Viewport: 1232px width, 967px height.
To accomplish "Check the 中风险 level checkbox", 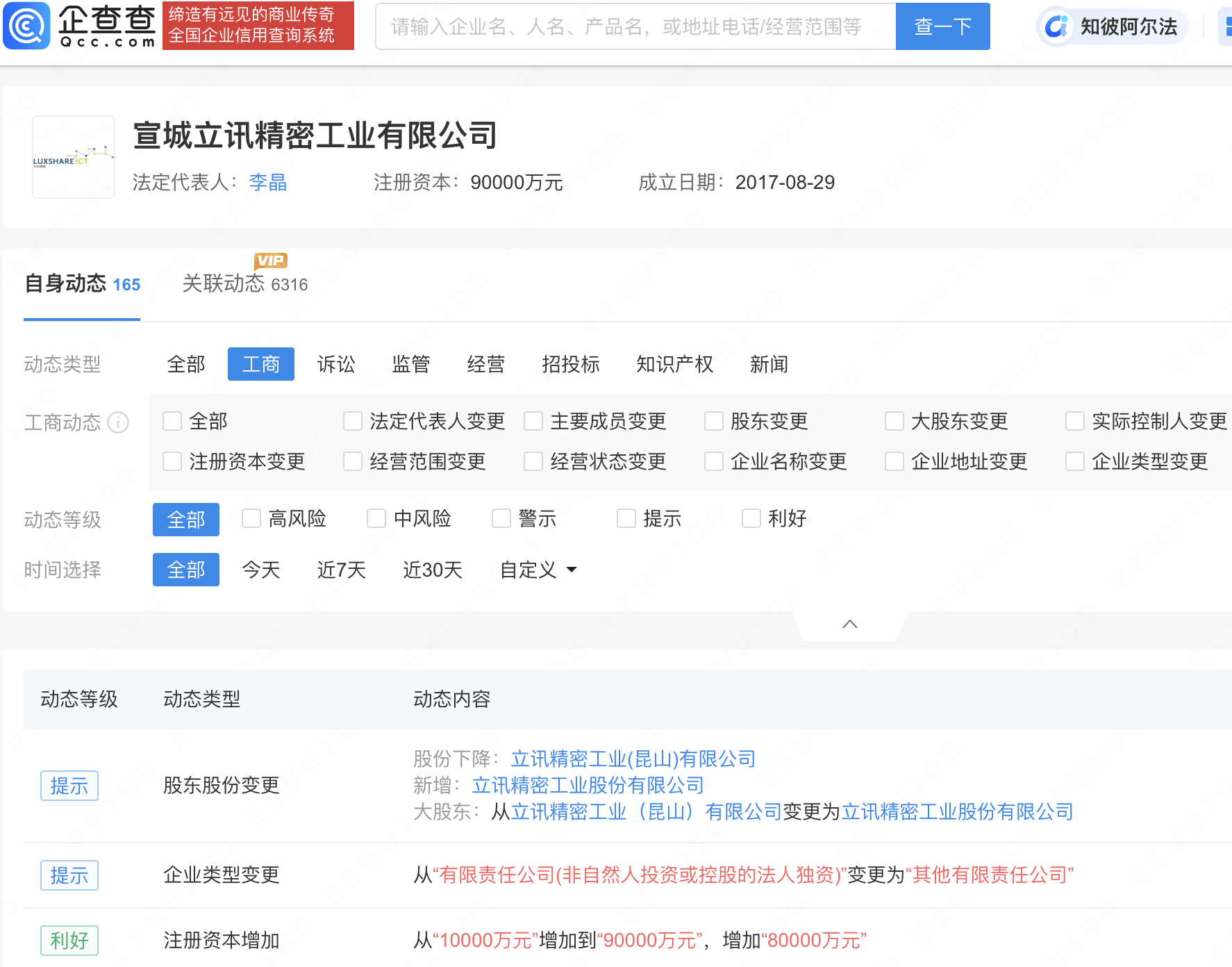I will 376,518.
